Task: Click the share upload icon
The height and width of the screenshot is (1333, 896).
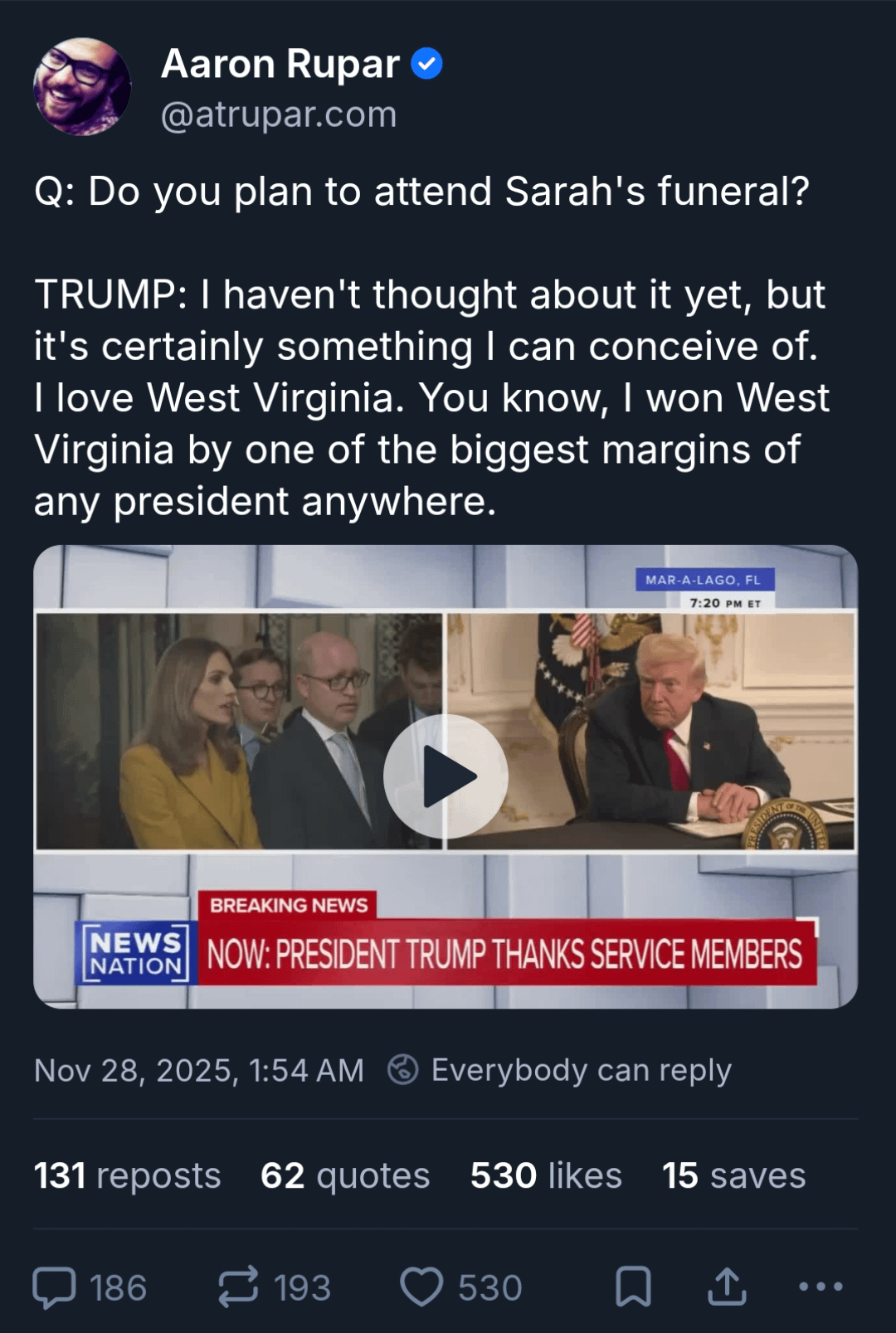Action: [727, 1287]
